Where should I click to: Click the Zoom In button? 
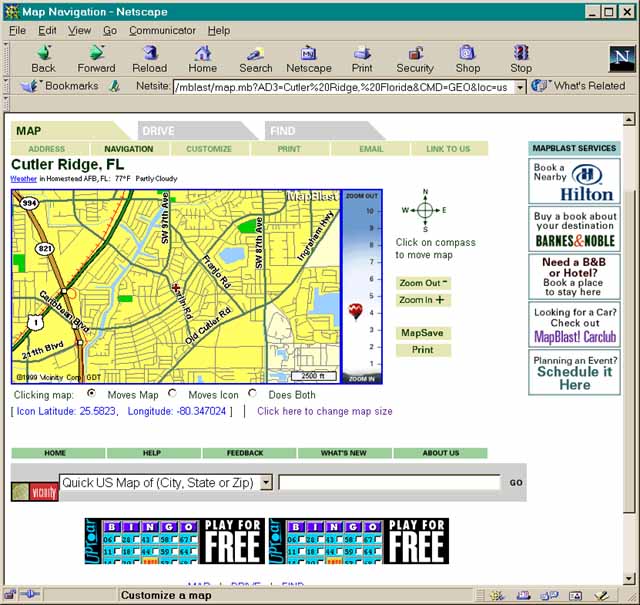[x=423, y=300]
